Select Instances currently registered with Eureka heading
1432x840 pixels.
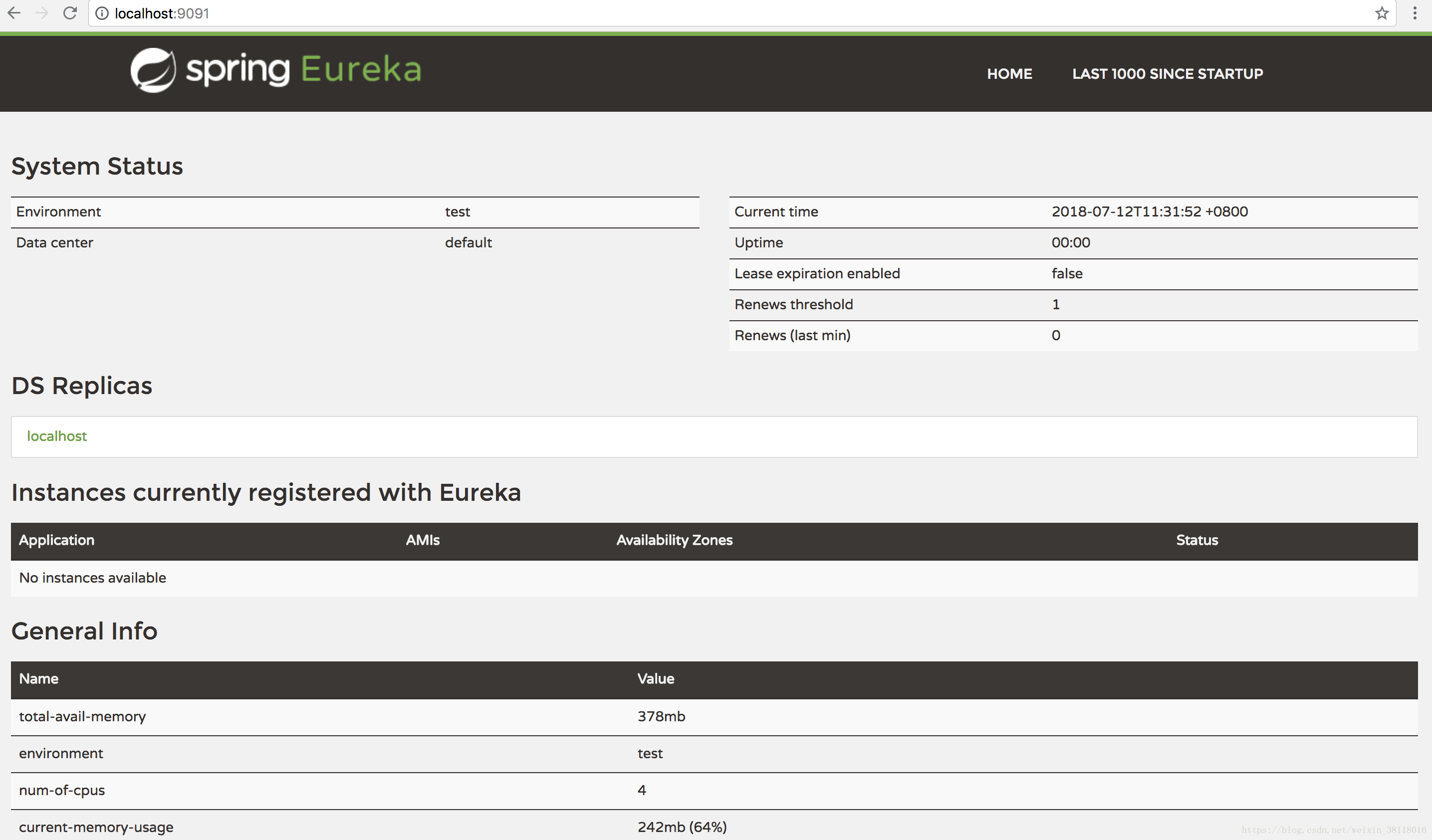266,492
